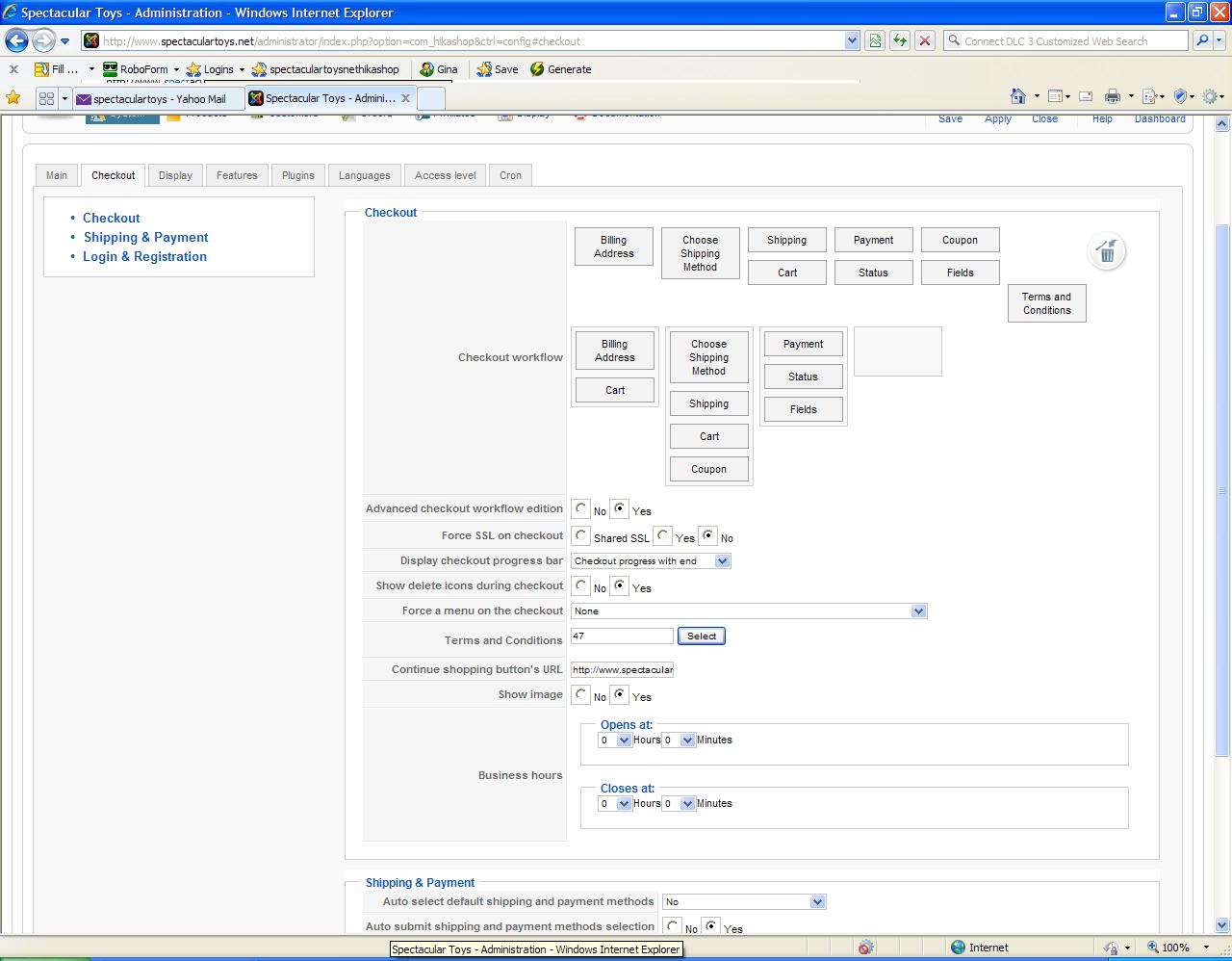Screen dimensions: 1232x961
Task: Set Show image to No
Action: [580, 694]
